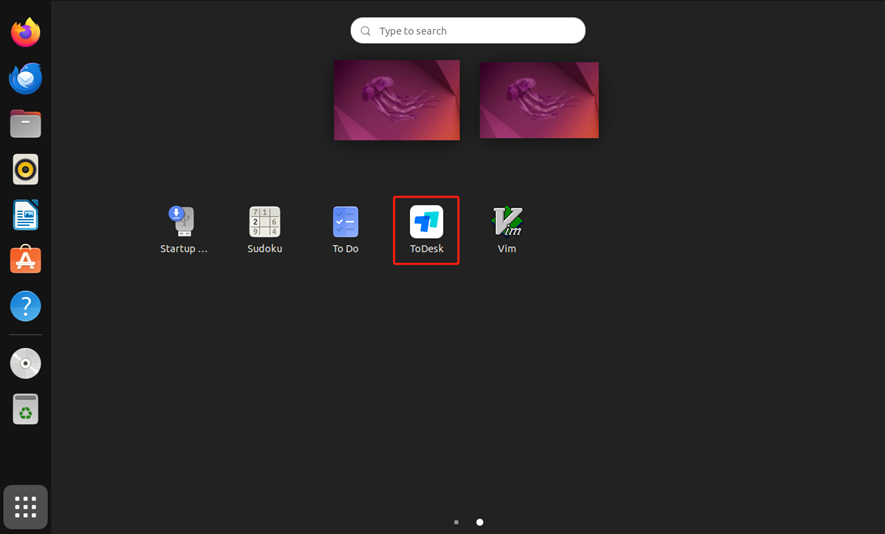This screenshot has height=534, width=885.
Task: Open Rhythmbox music player in dock
Action: [25, 169]
